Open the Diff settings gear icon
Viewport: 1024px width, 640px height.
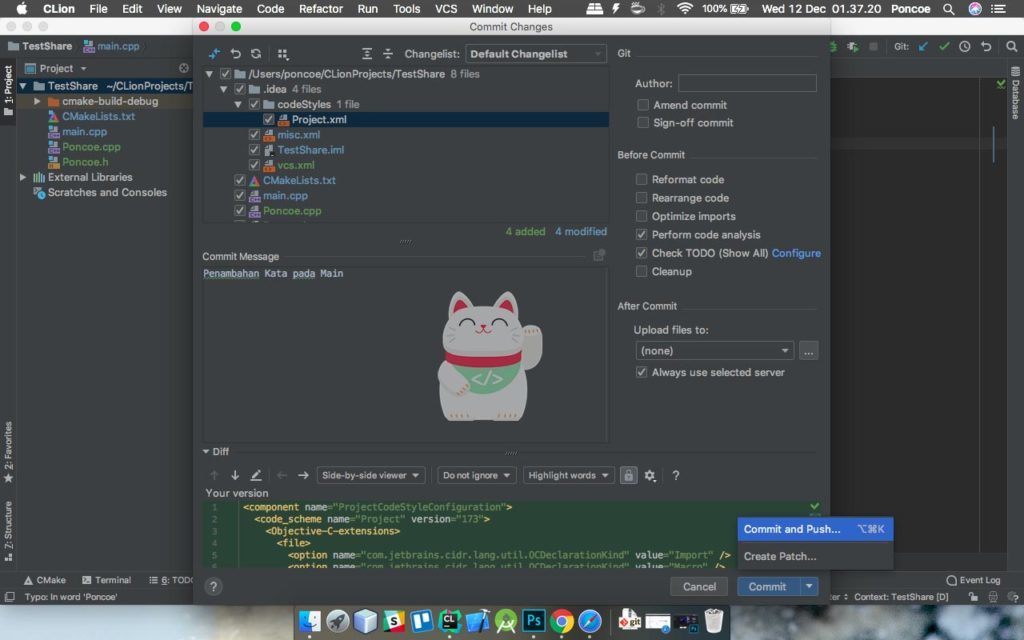coord(650,475)
